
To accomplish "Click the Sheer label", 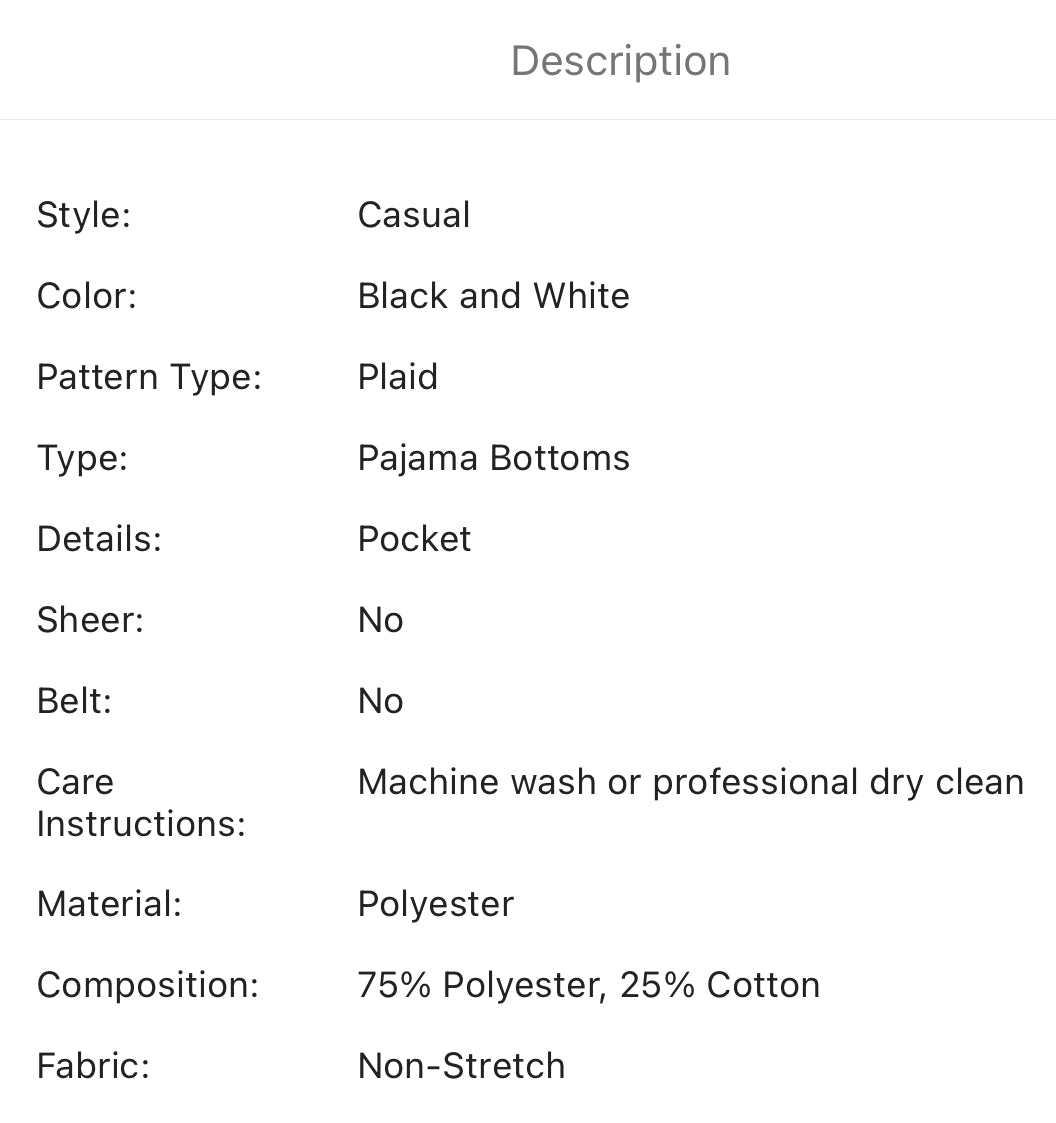I will 90,620.
